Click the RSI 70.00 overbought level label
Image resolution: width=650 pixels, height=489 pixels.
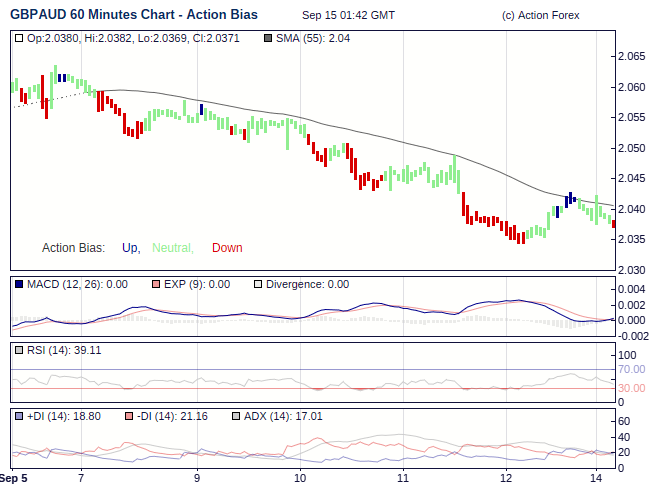coord(631,369)
